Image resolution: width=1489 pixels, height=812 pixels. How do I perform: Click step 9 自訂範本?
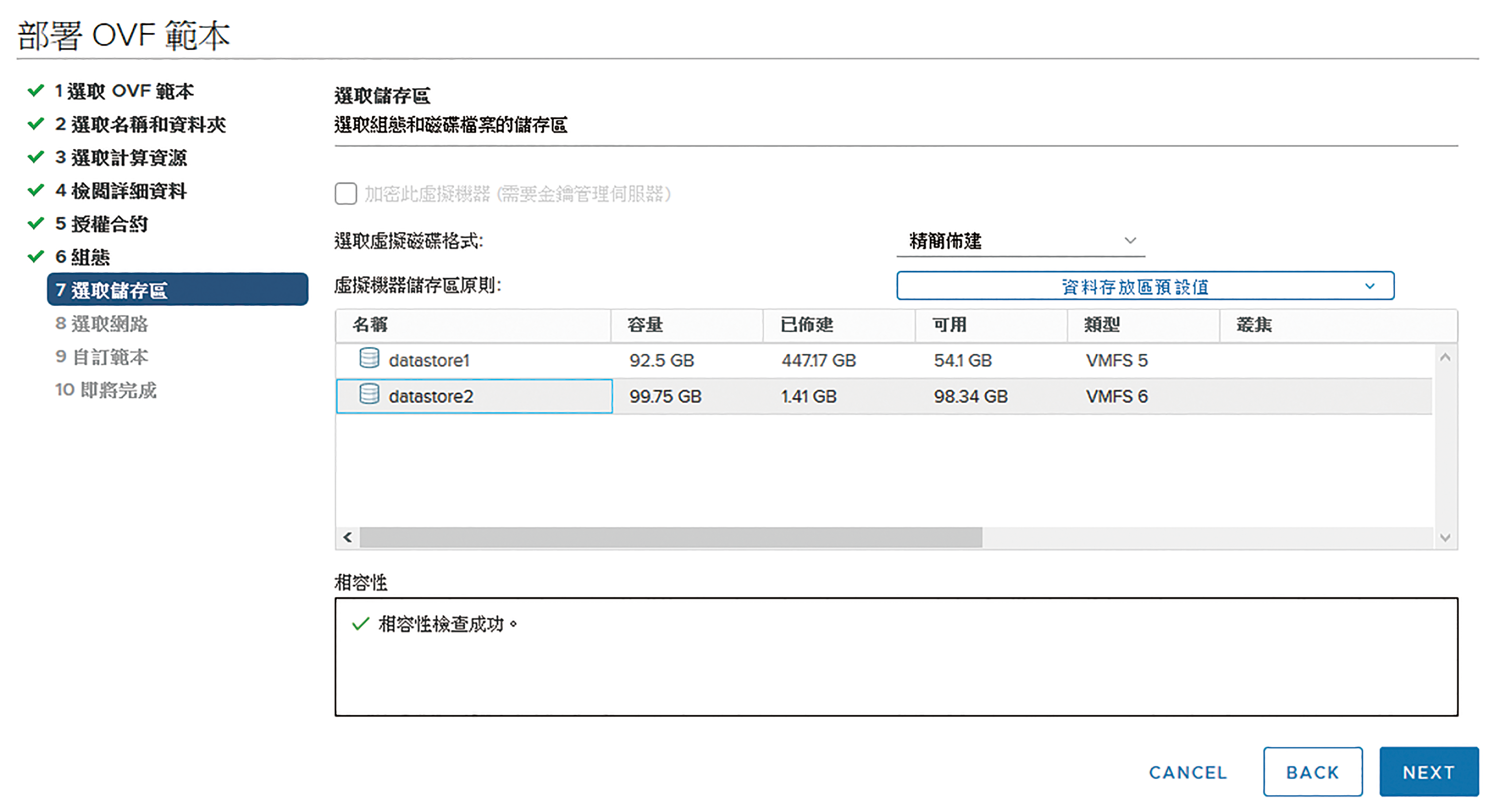point(102,356)
